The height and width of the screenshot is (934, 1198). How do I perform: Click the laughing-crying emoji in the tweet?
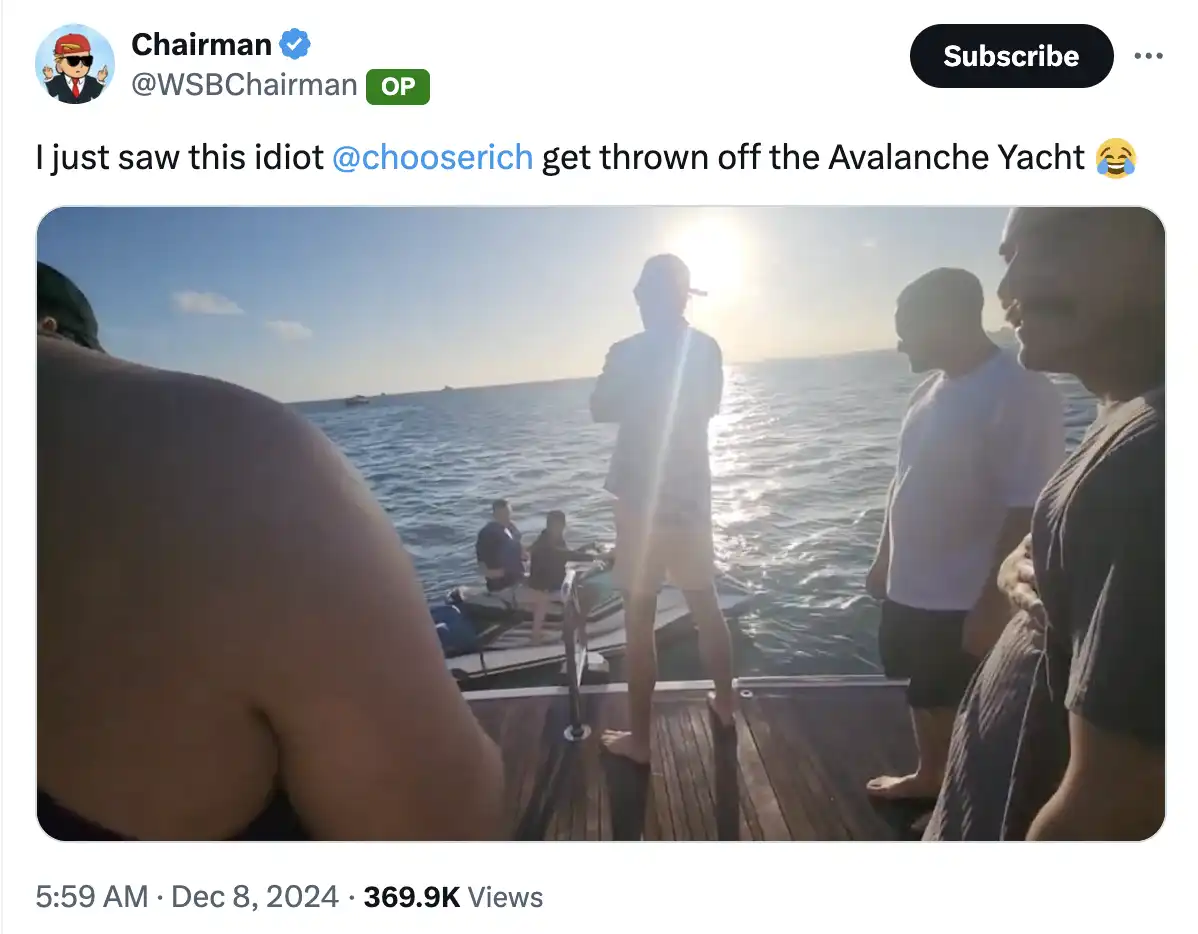coord(1115,158)
